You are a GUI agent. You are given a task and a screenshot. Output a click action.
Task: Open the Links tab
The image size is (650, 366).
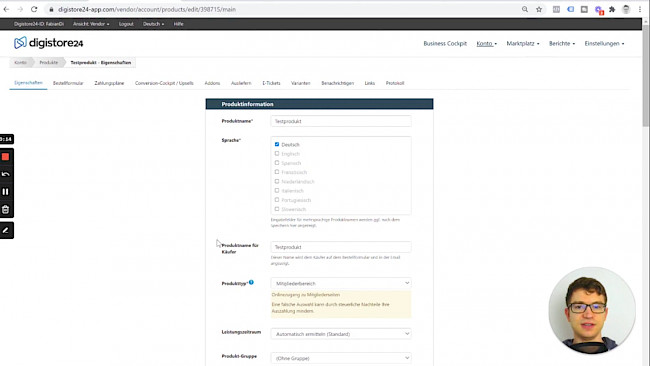[370, 83]
